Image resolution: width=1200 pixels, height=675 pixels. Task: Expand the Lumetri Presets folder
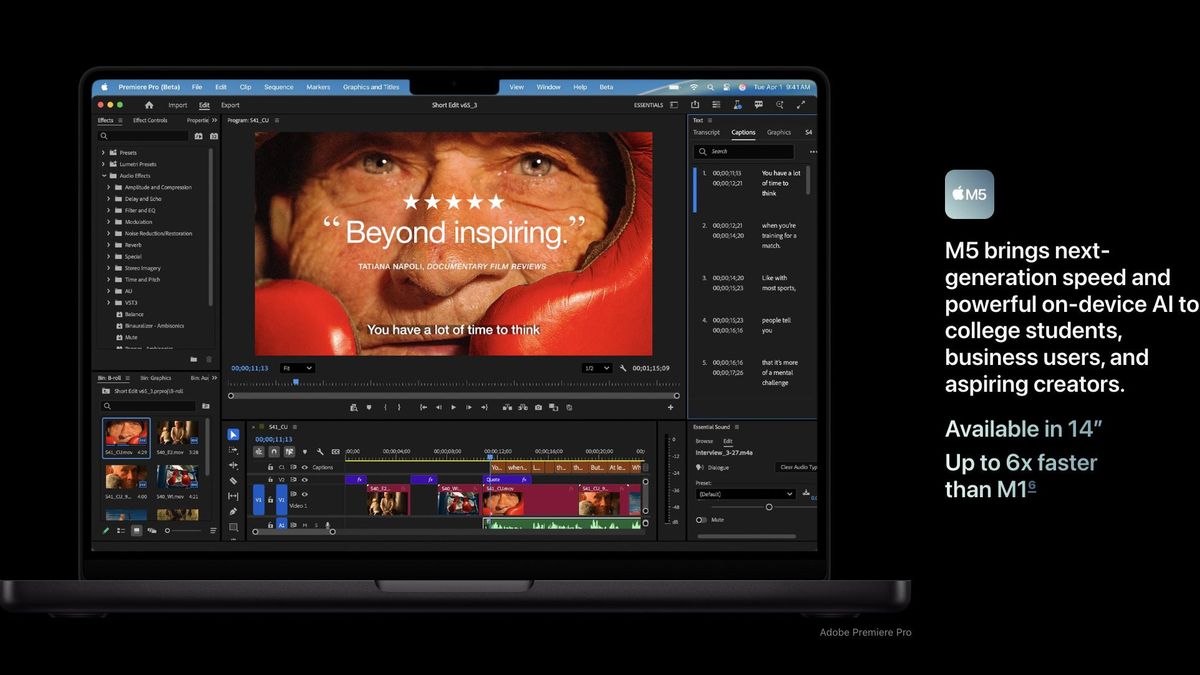103,164
